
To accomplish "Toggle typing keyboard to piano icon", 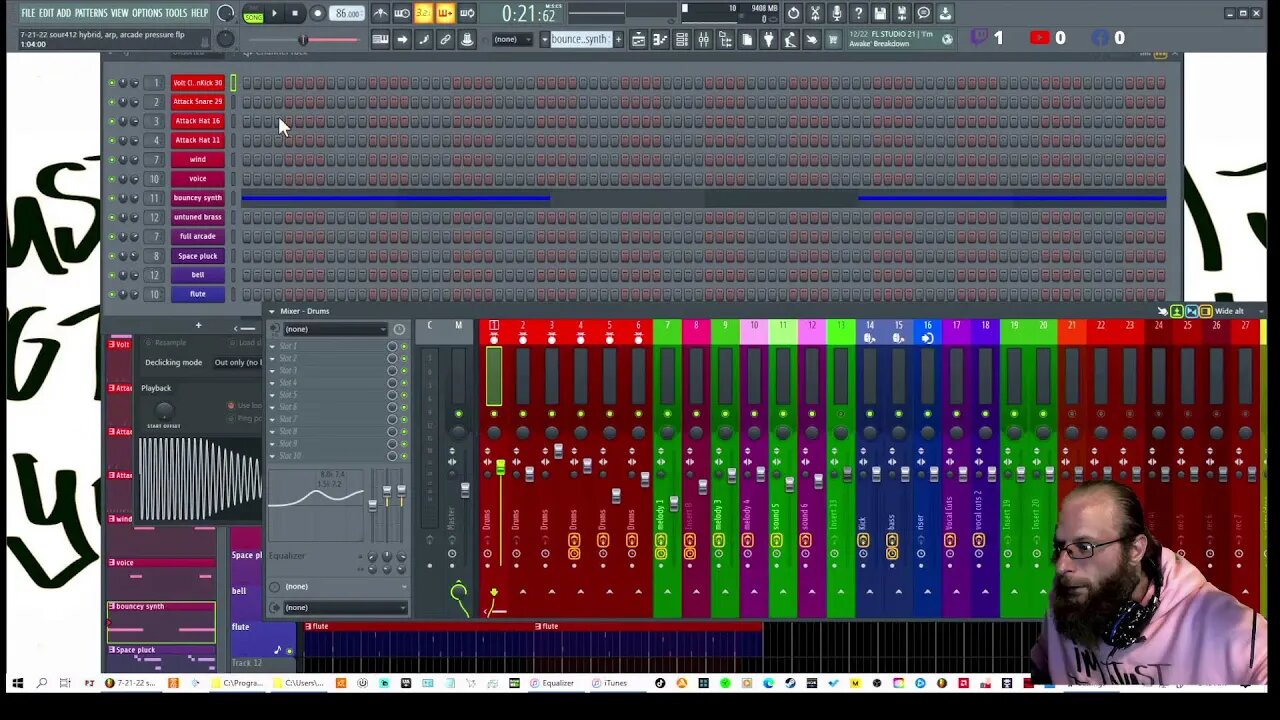I will pyautogui.click(x=380, y=40).
